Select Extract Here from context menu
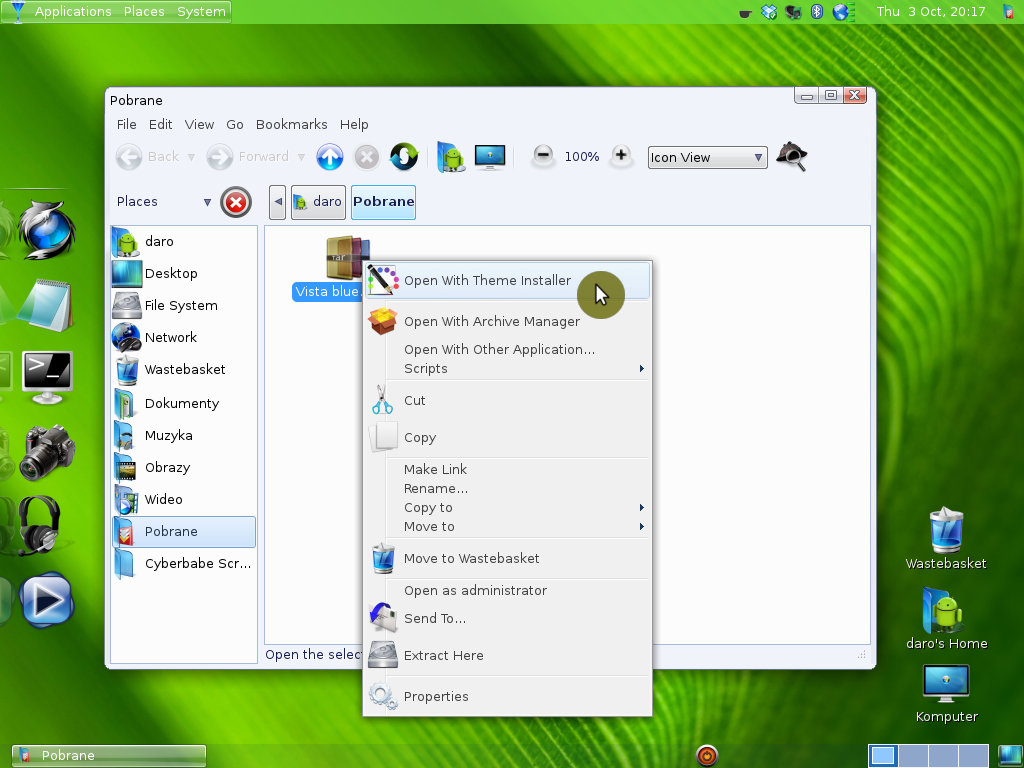 (443, 656)
